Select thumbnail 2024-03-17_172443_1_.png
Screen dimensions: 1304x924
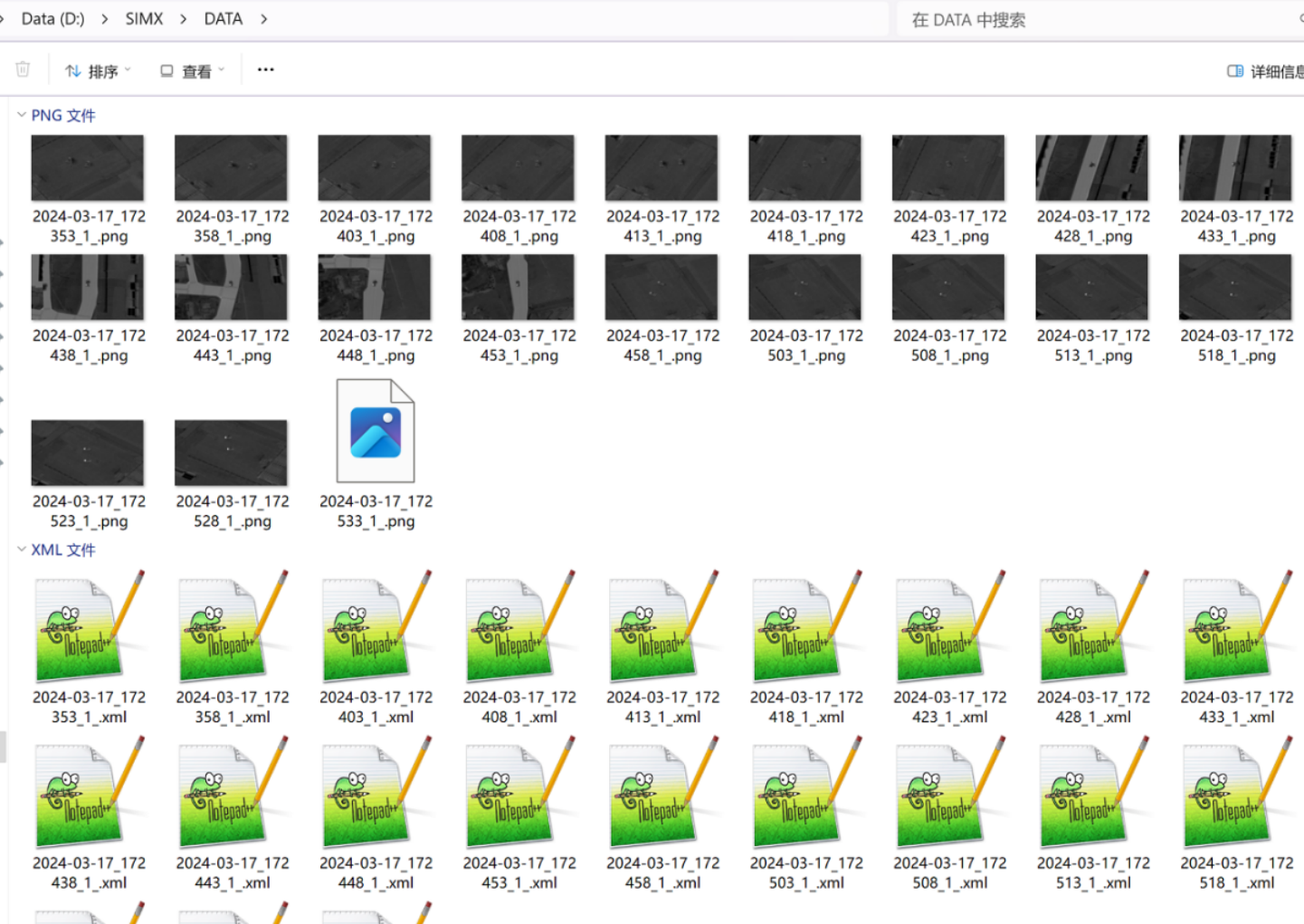232,287
